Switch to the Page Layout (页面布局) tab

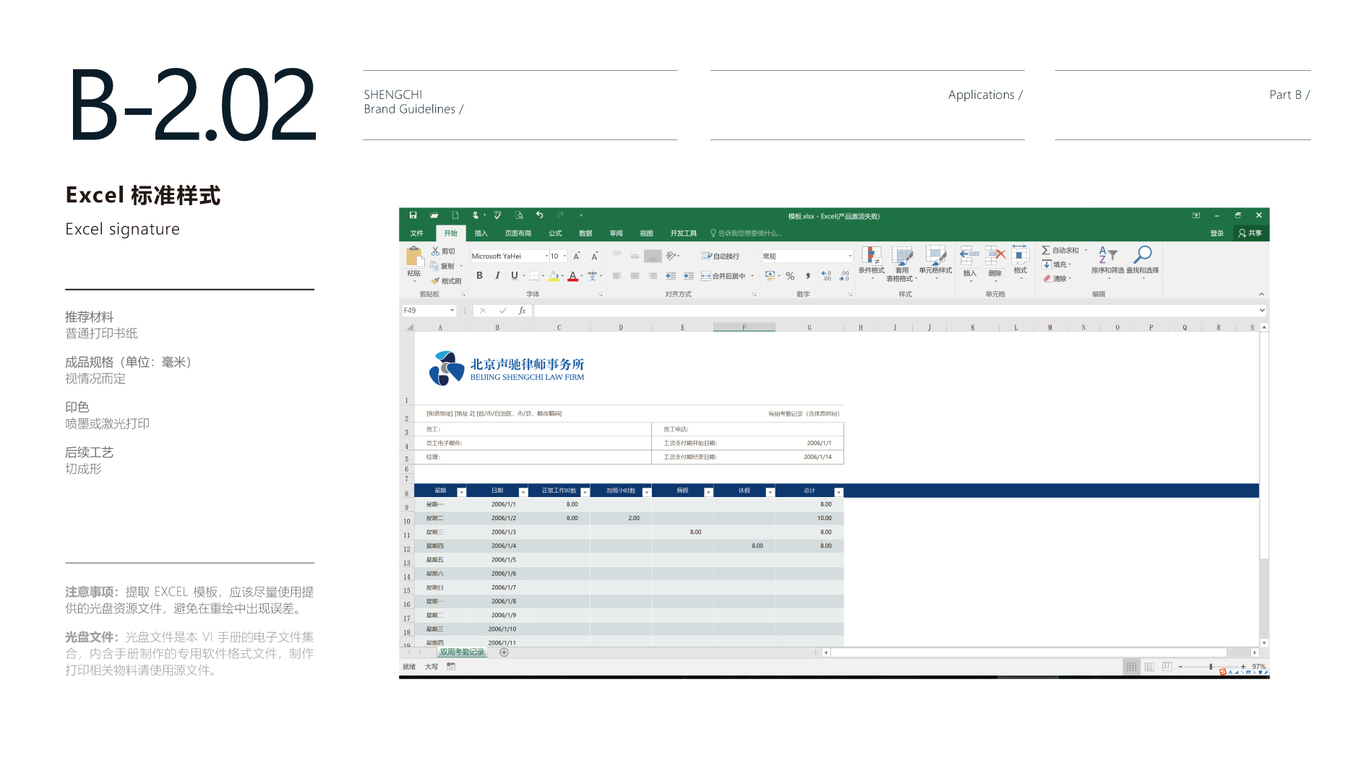click(518, 233)
